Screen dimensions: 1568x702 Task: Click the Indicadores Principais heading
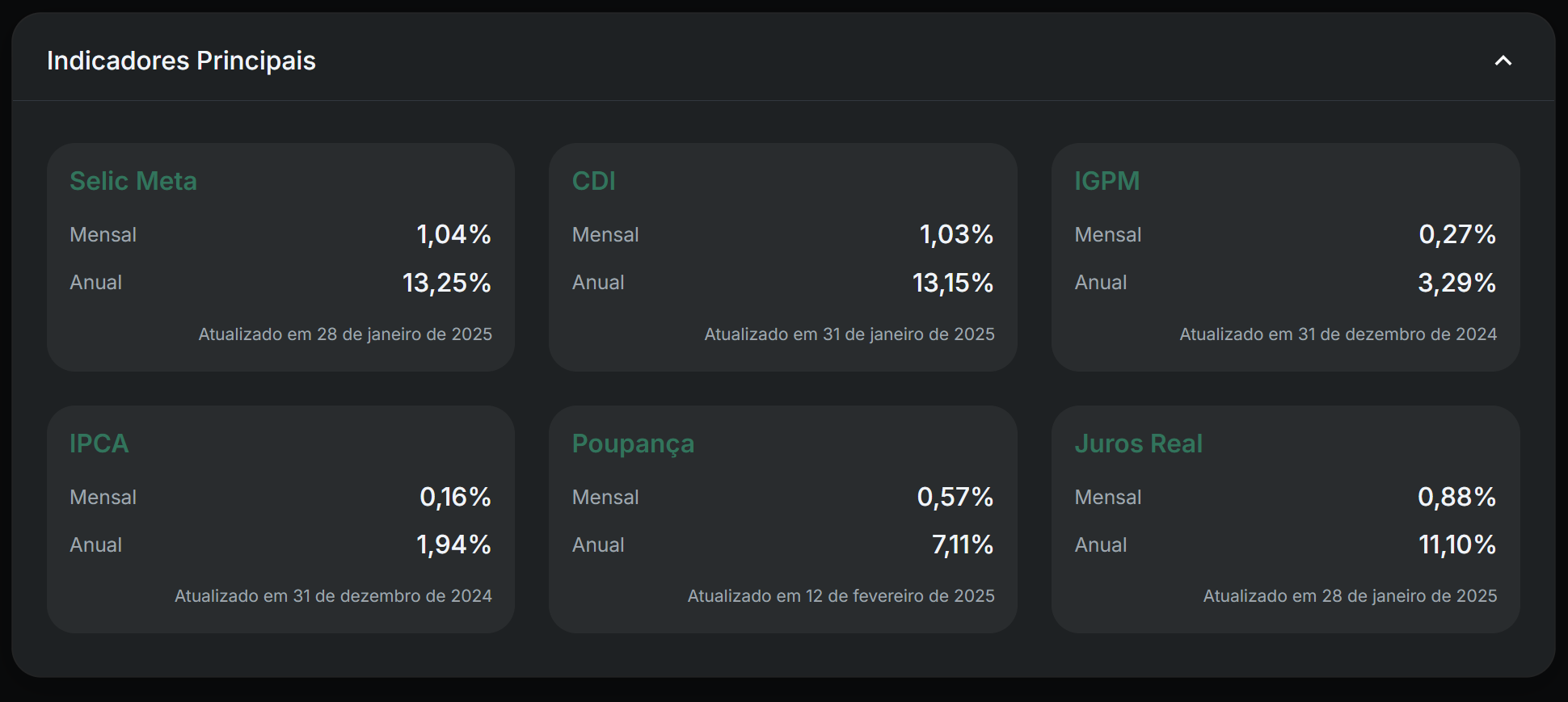pos(181,60)
